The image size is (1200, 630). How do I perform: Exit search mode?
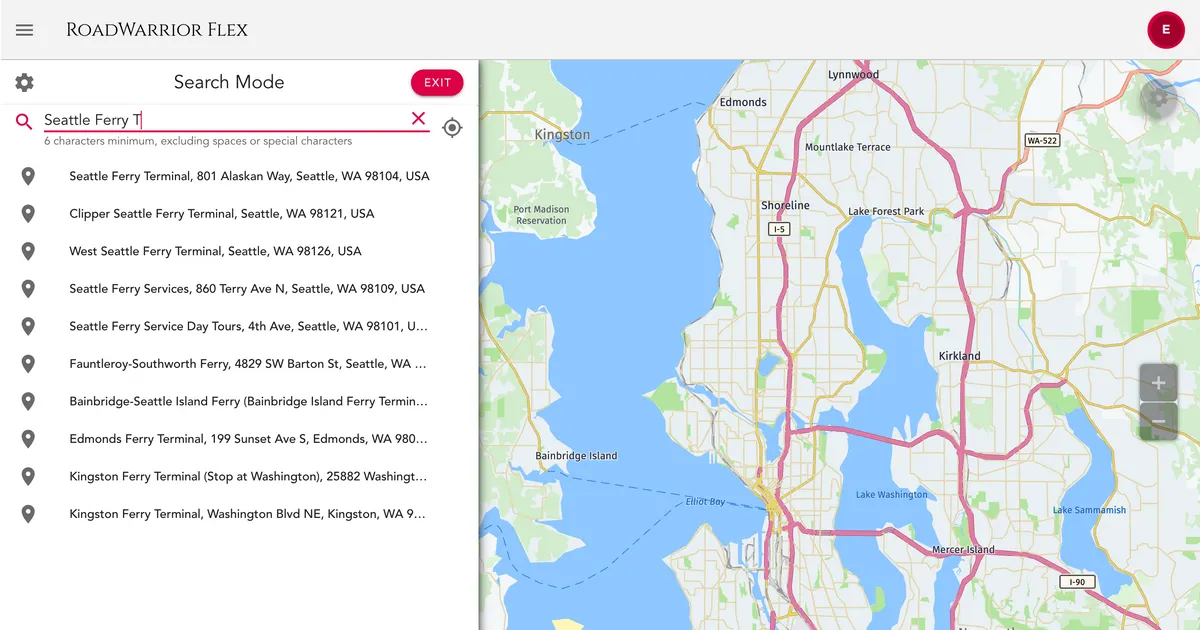pos(437,83)
